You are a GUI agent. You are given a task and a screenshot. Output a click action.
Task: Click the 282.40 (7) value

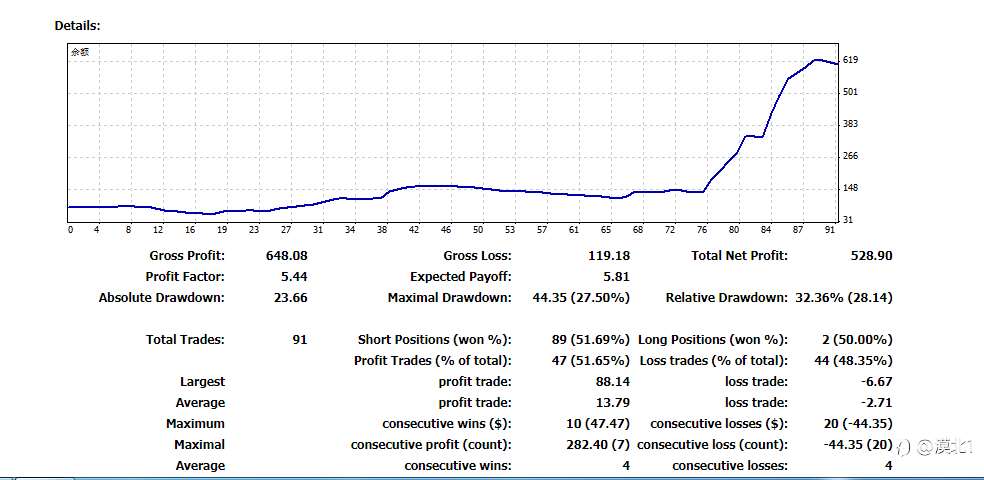coord(598,445)
